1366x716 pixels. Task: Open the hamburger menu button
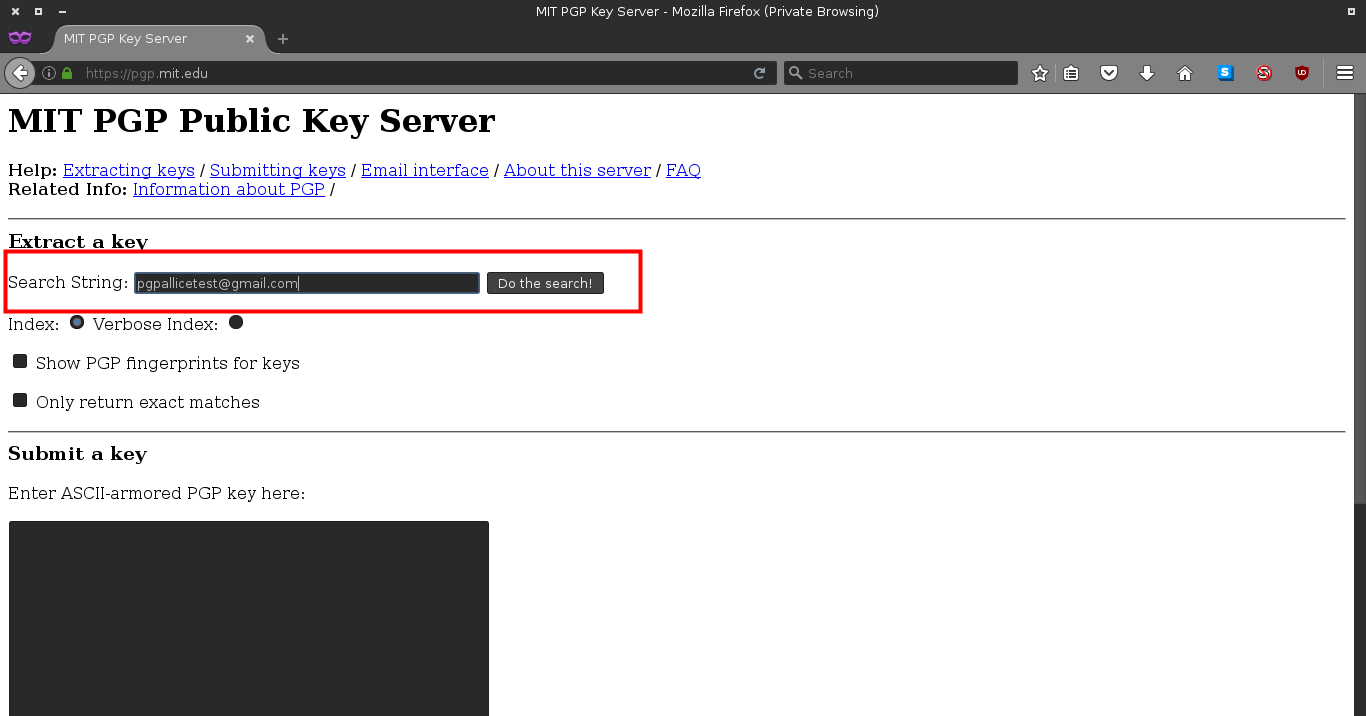coord(1345,73)
